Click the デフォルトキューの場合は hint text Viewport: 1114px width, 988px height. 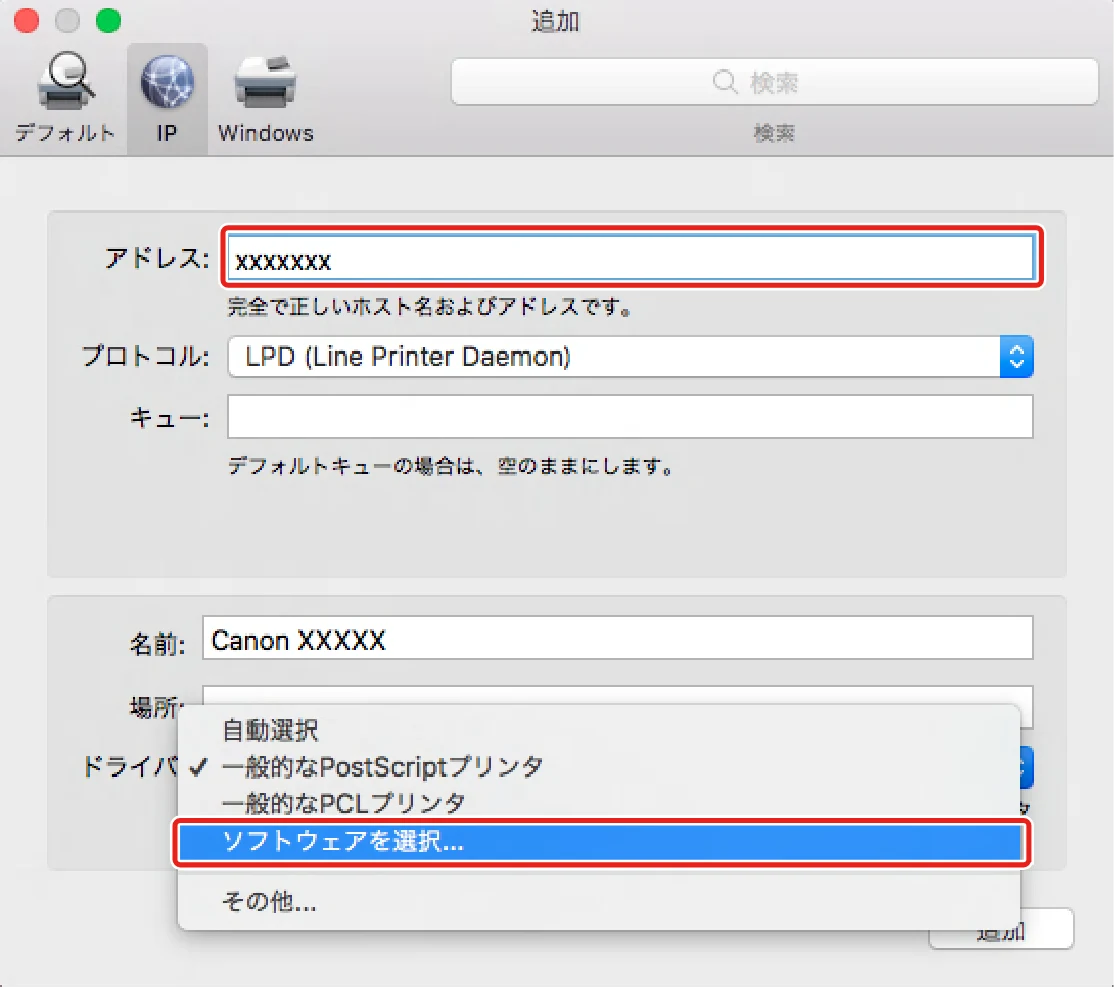[x=450, y=467]
